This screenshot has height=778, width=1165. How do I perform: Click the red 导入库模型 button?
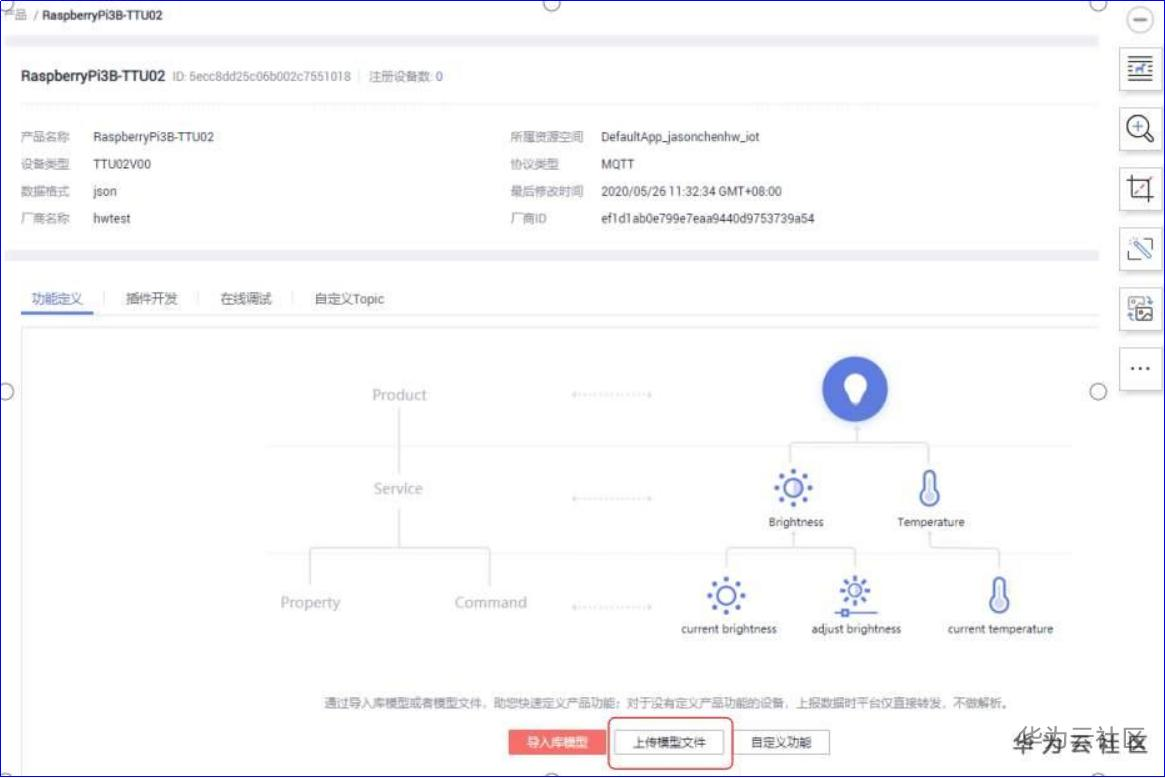pos(557,742)
